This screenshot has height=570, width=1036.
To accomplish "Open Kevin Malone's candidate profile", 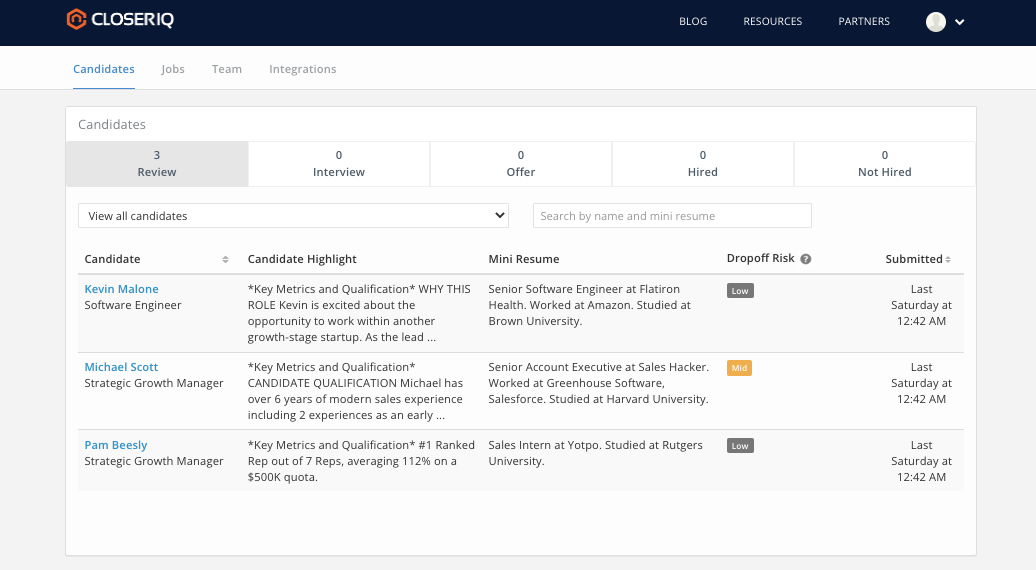I will coord(121,289).
